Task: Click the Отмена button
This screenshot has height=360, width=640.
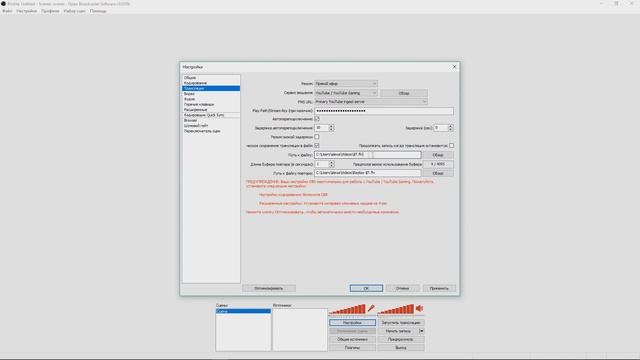Action: 402,288
